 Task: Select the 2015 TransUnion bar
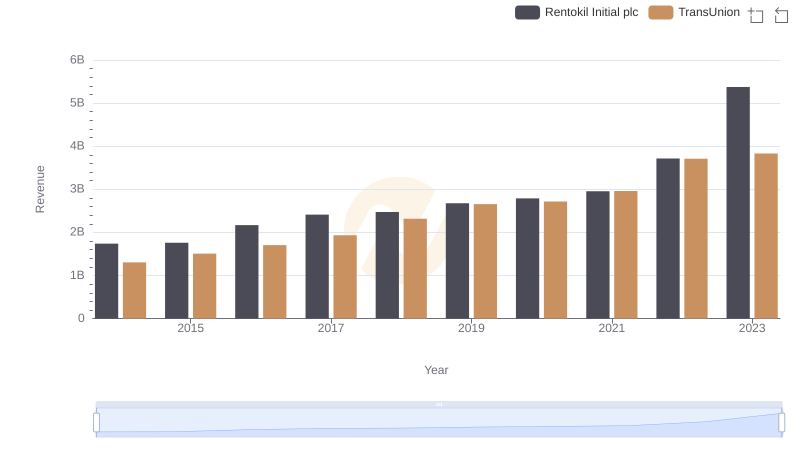click(x=205, y=286)
